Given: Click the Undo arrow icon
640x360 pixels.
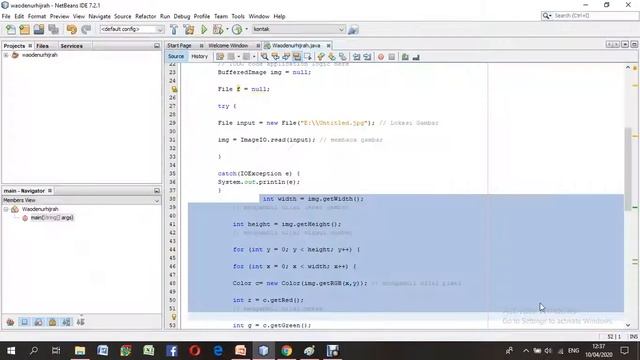Looking at the screenshot, I should tap(71, 29).
